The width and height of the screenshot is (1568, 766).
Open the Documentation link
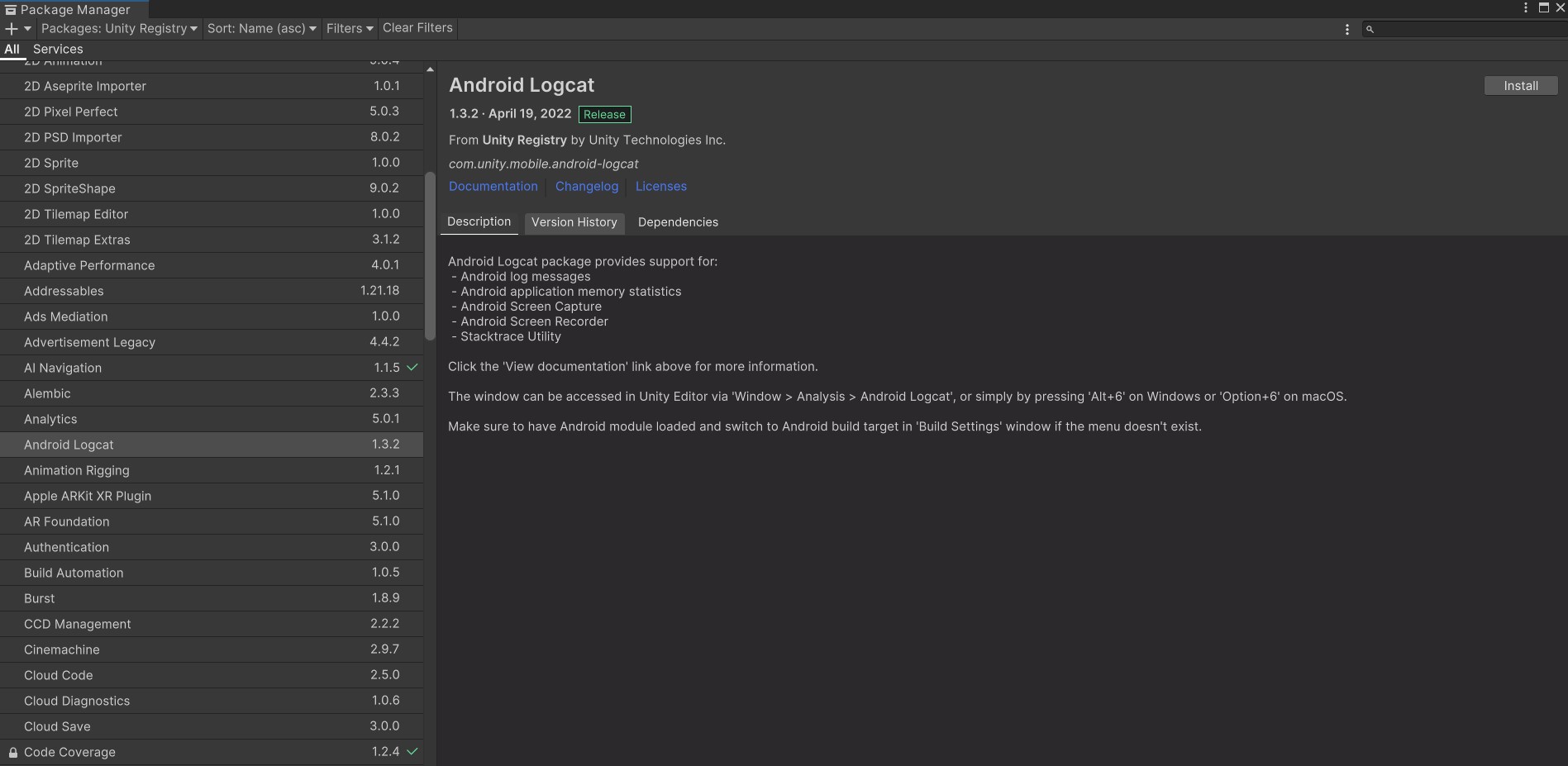pos(493,187)
